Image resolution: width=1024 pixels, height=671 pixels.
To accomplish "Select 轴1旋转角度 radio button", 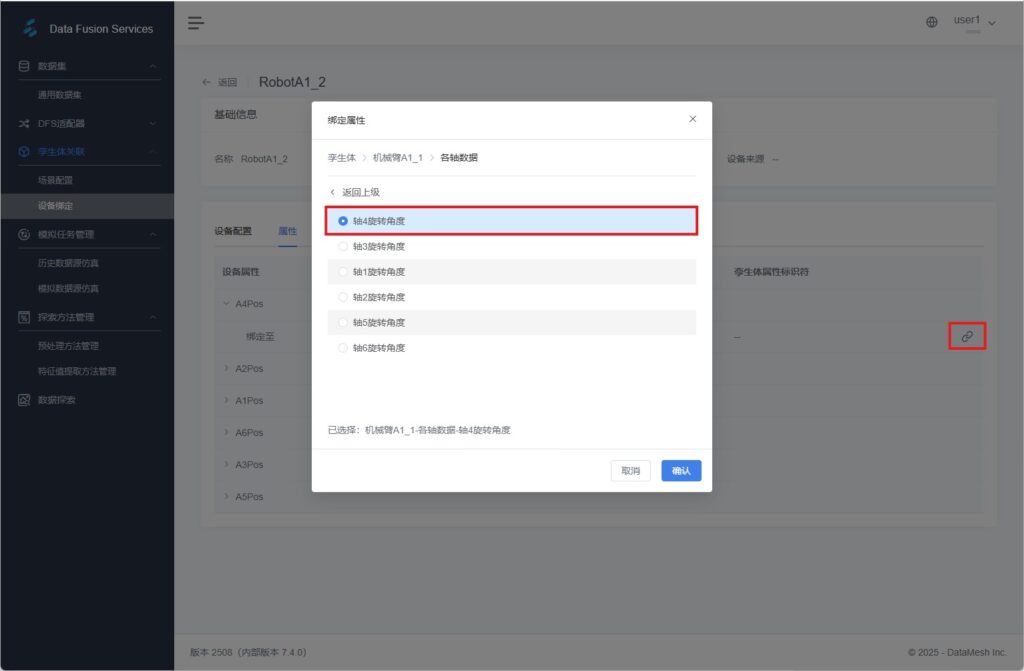I will point(343,272).
